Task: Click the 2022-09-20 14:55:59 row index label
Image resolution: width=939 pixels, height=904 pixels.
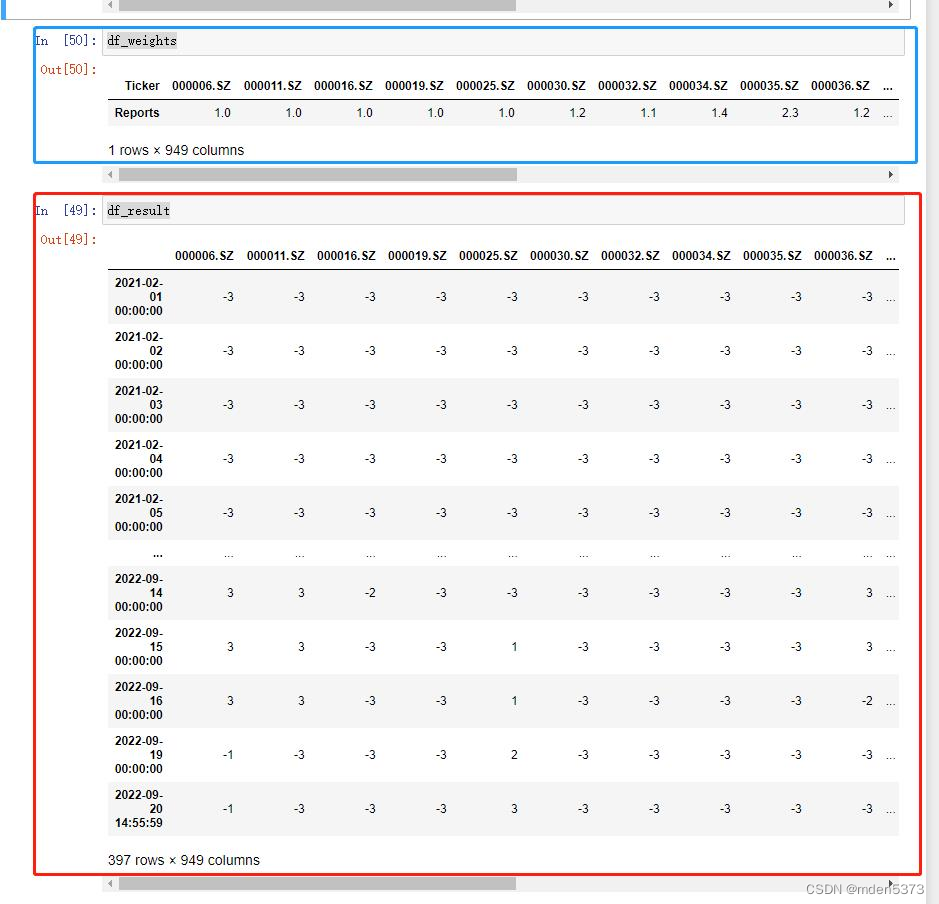Action: pyautogui.click(x=139, y=809)
